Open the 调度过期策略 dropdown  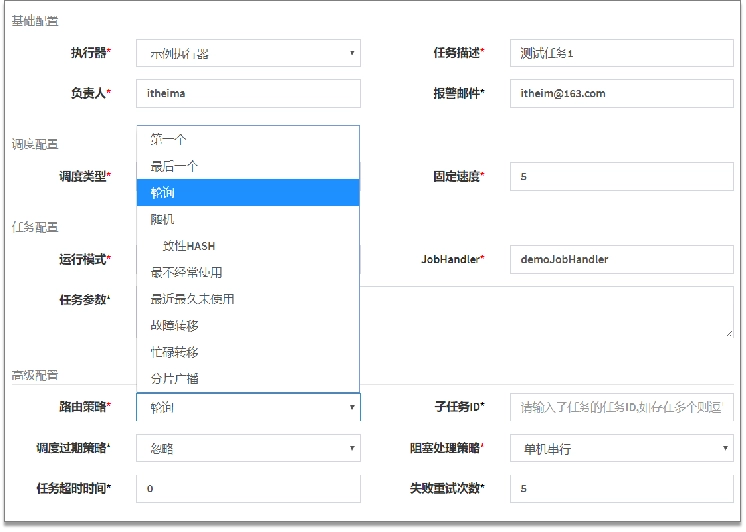248,448
